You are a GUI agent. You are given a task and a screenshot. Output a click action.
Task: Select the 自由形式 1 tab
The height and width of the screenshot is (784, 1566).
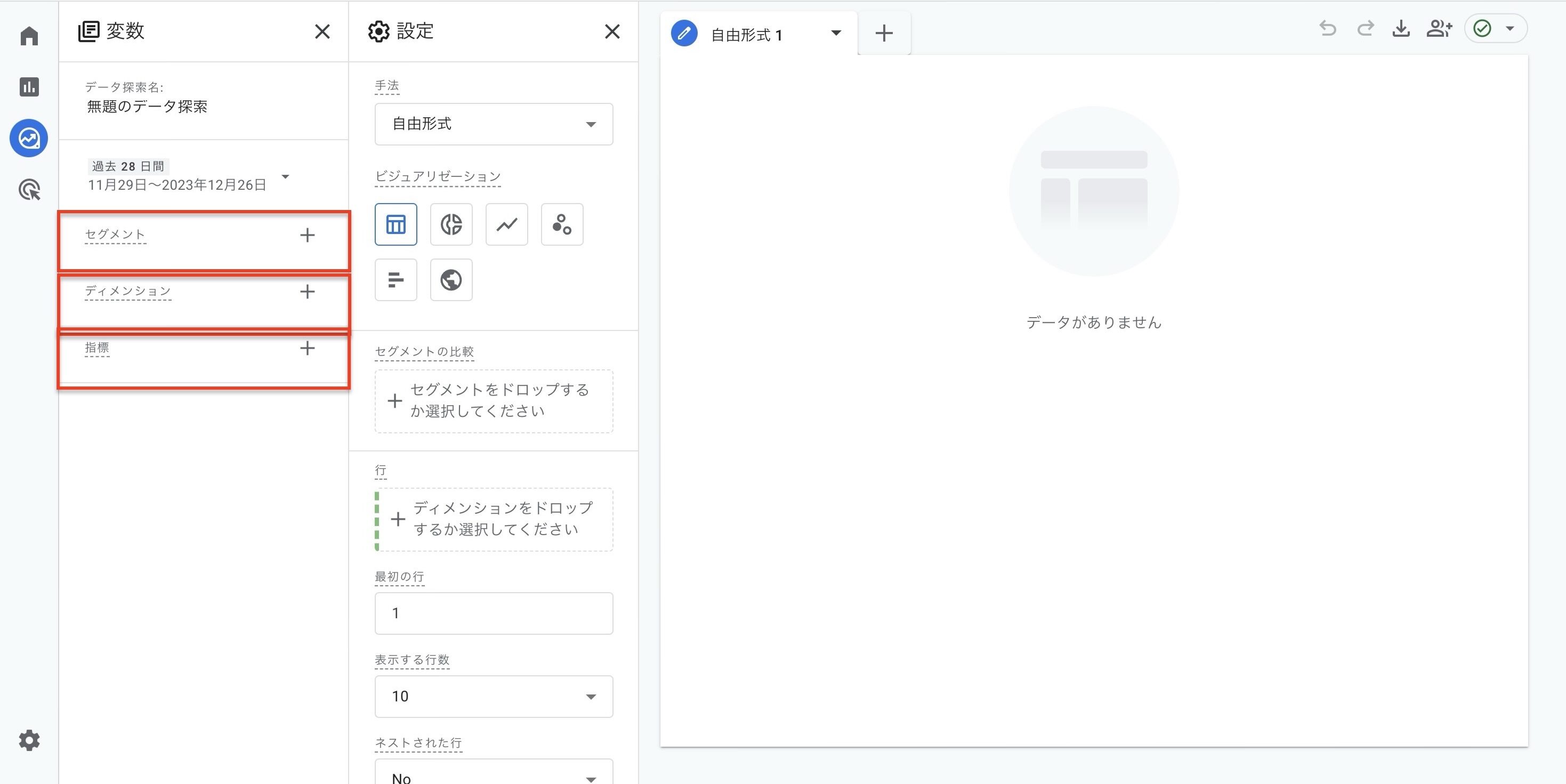tap(747, 35)
